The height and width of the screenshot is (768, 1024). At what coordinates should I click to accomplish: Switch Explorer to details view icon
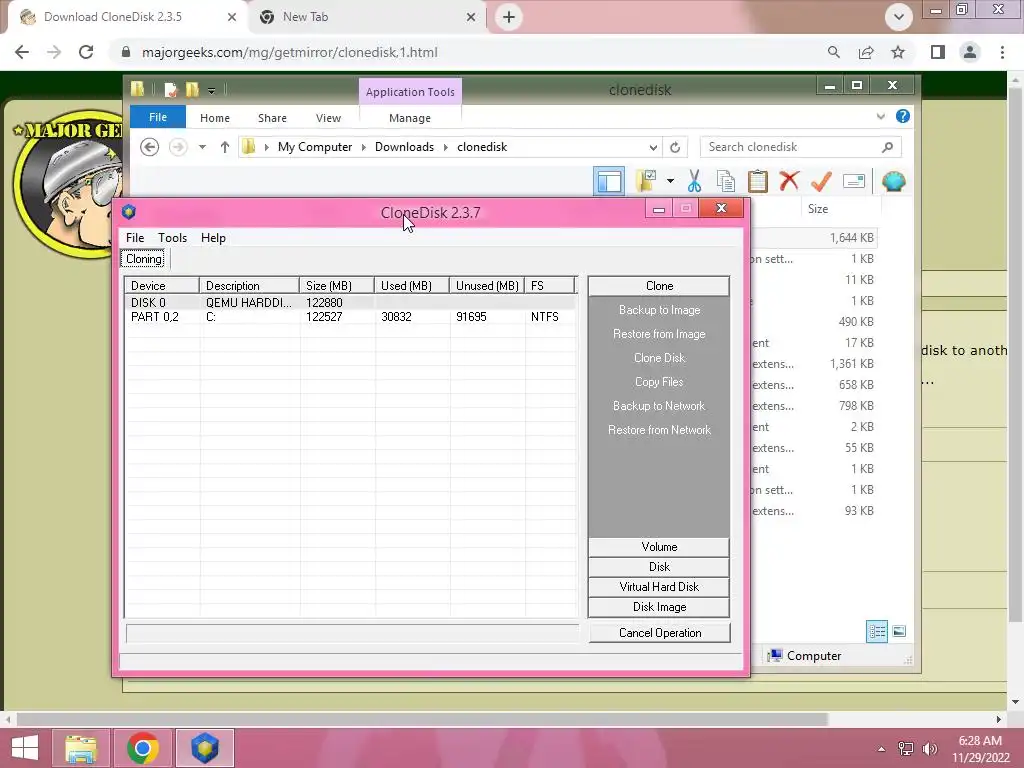coord(876,632)
